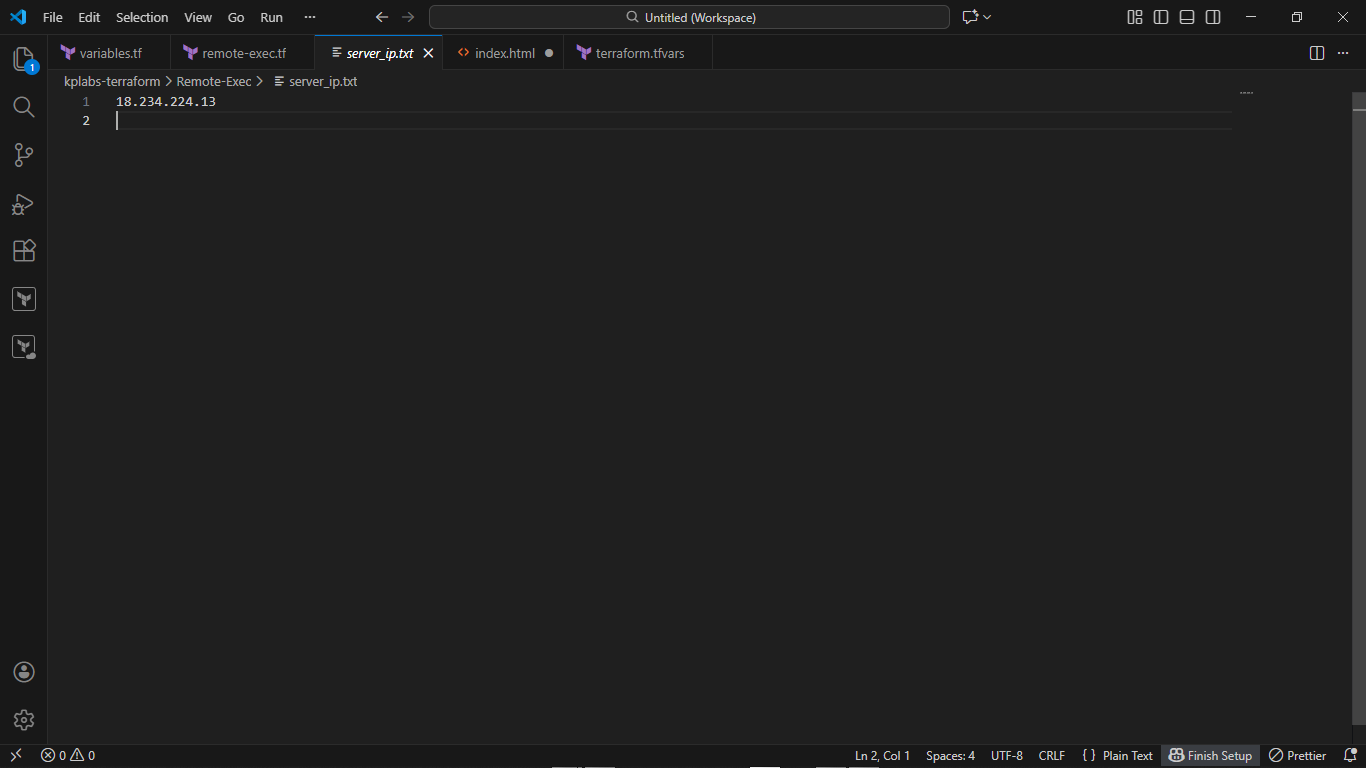The image size is (1366, 768).
Task: Open the Search view icon
Action: point(24,107)
